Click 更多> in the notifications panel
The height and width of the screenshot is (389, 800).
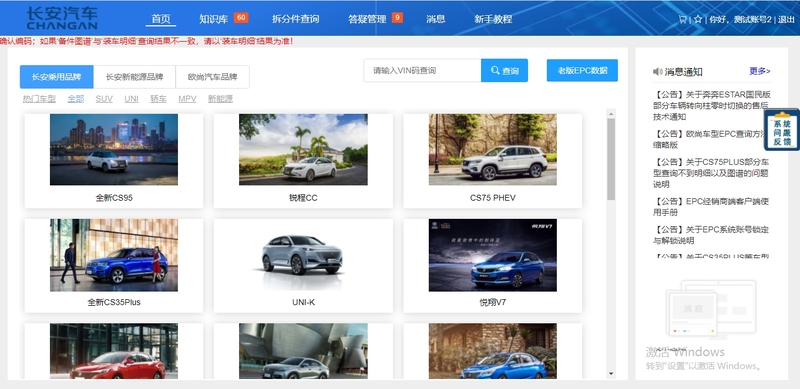[x=760, y=71]
